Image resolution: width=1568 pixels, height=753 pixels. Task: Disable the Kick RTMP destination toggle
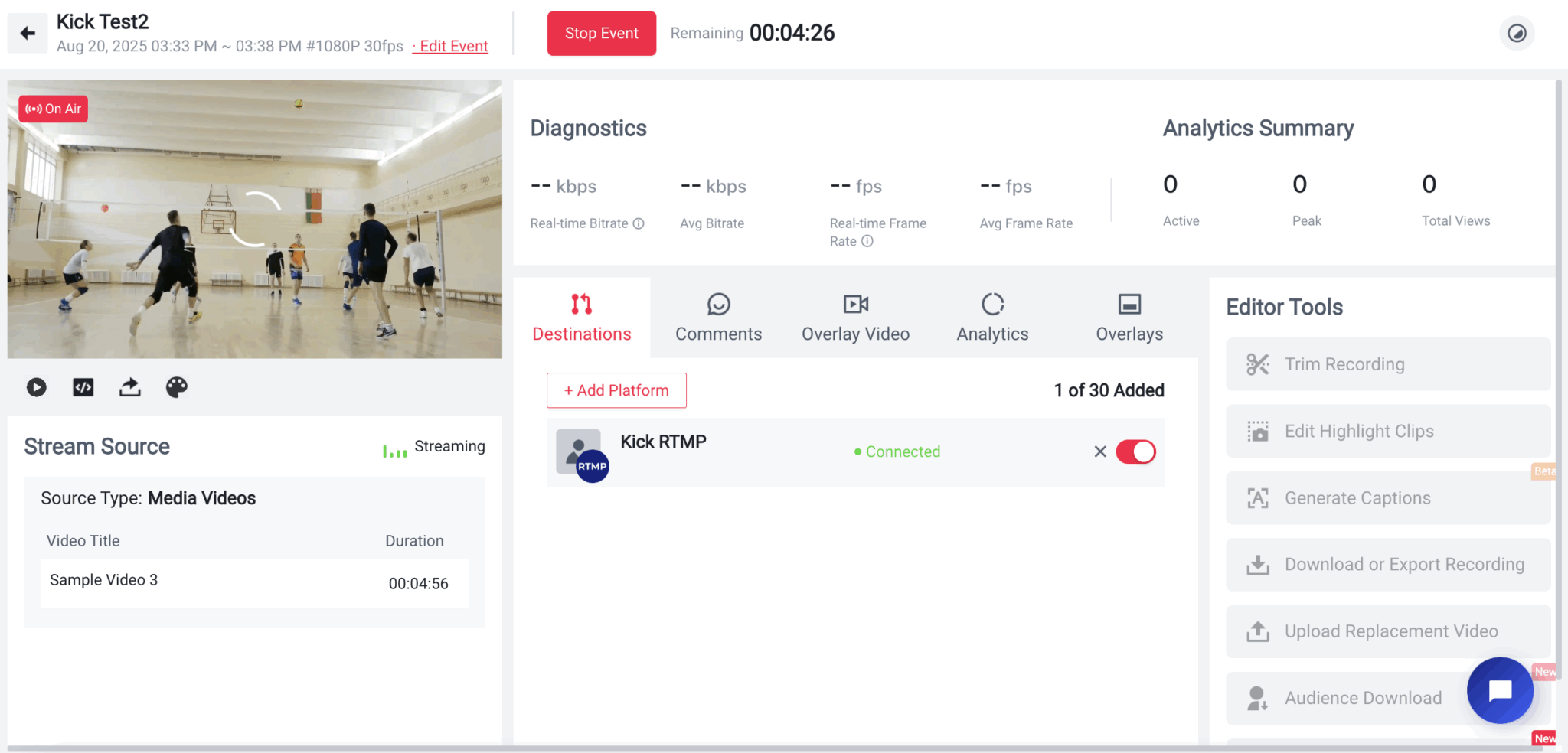[1135, 451]
